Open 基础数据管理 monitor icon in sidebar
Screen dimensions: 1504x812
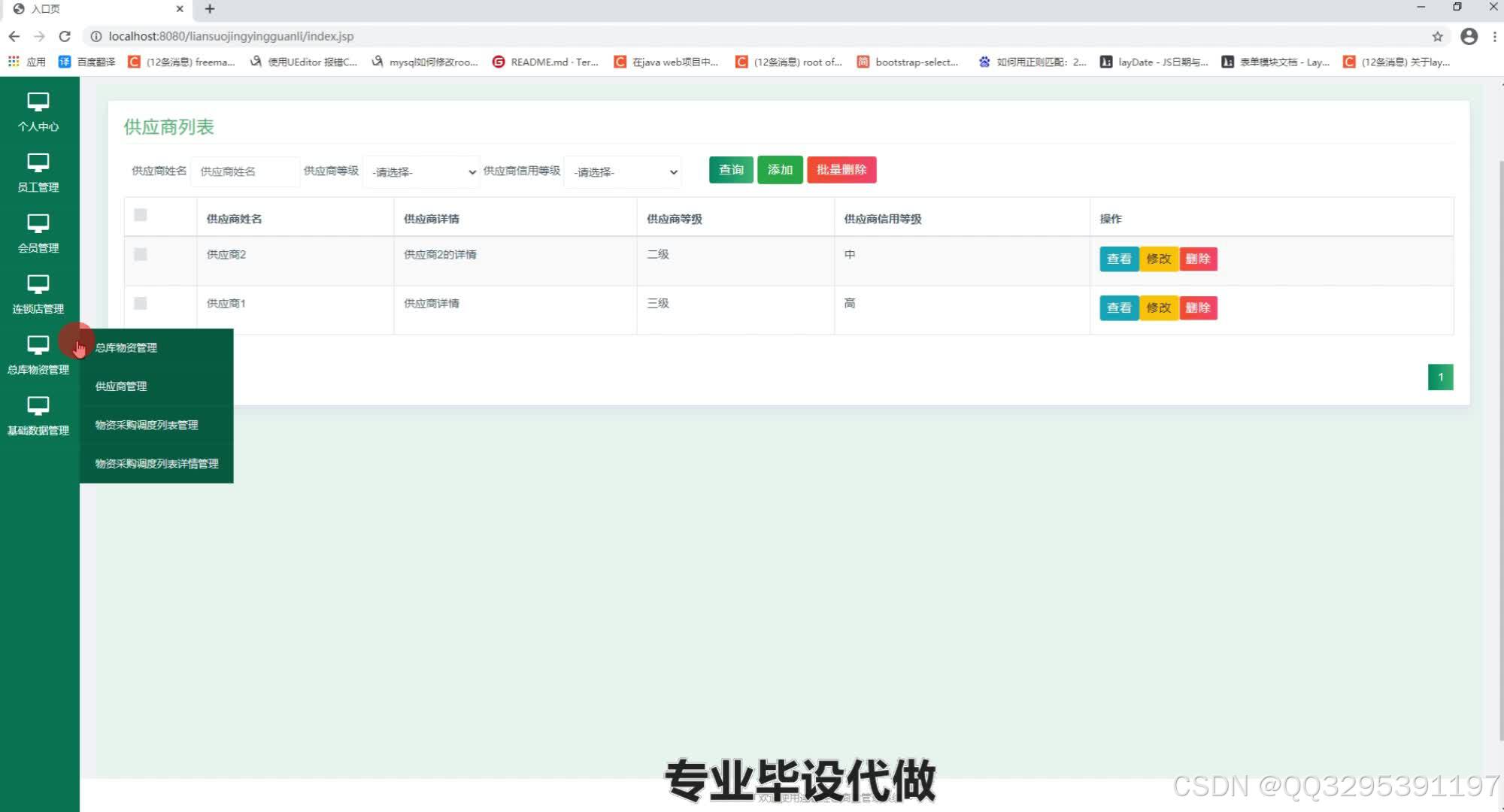coord(38,407)
